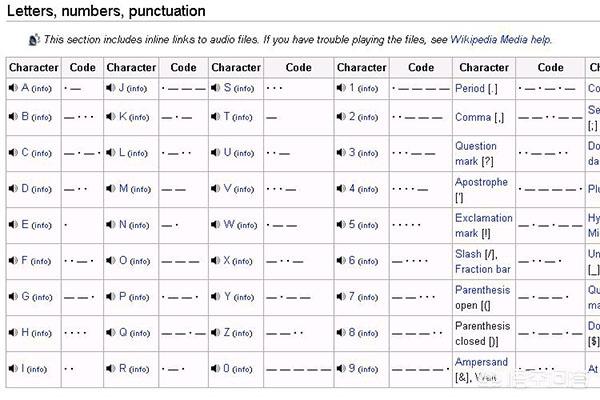The width and height of the screenshot is (600, 400).
Task: Click the speaker icon beside letter S
Action: 215,88
